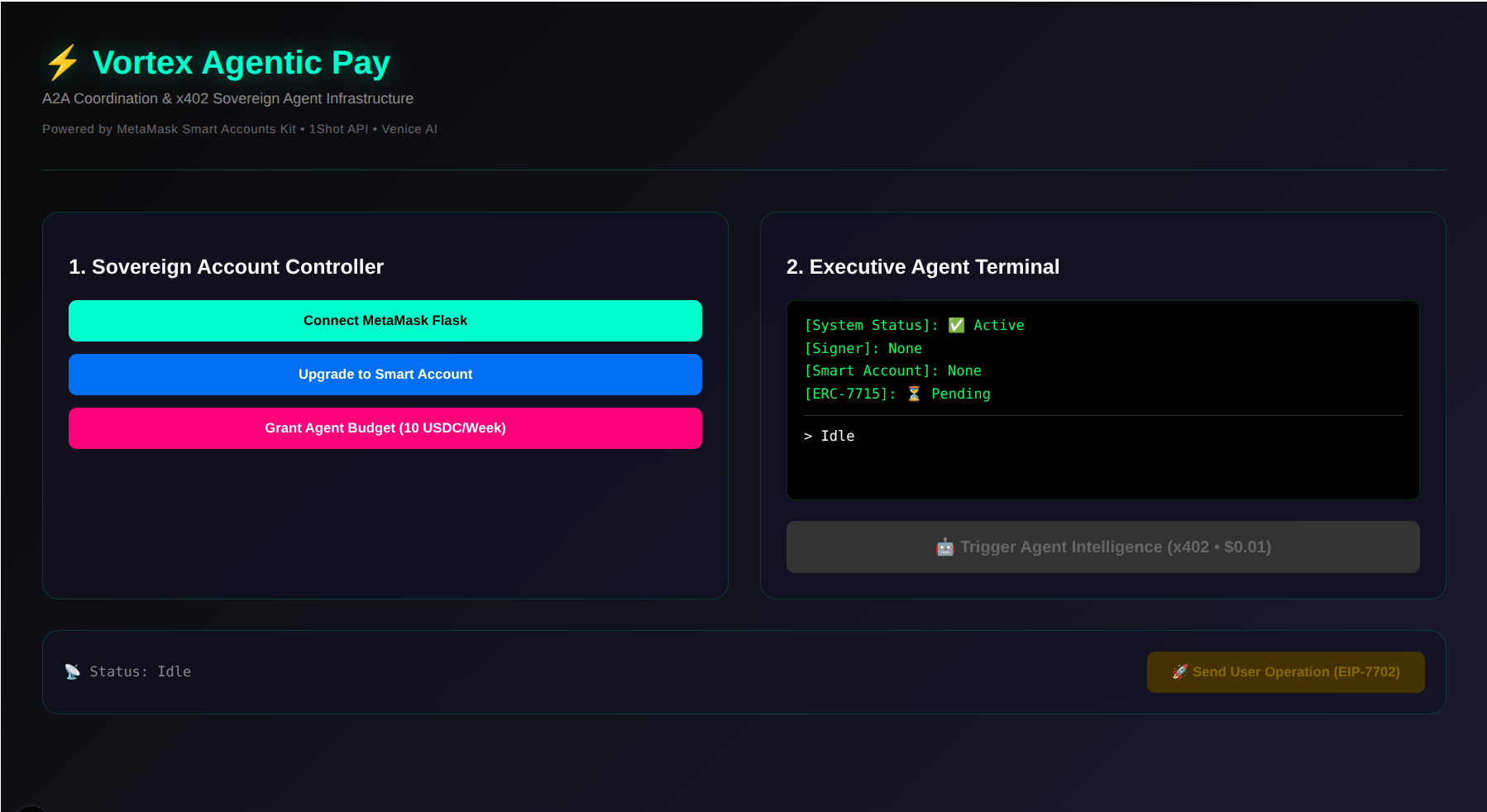Click the [ERC-7715] Pending line
Viewport: 1487px width, 812px height.
coord(897,394)
